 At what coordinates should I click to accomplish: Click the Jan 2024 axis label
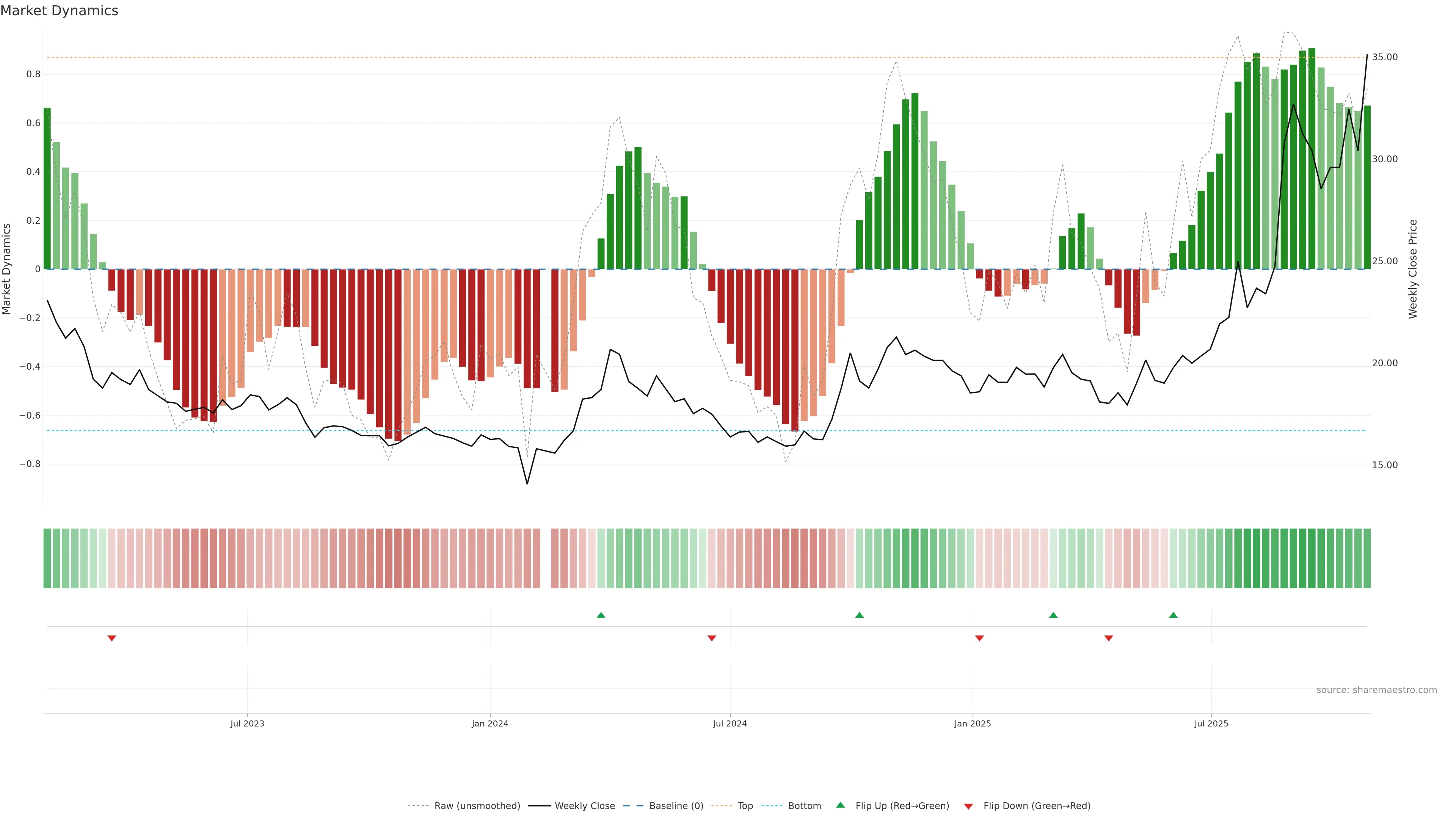490,723
